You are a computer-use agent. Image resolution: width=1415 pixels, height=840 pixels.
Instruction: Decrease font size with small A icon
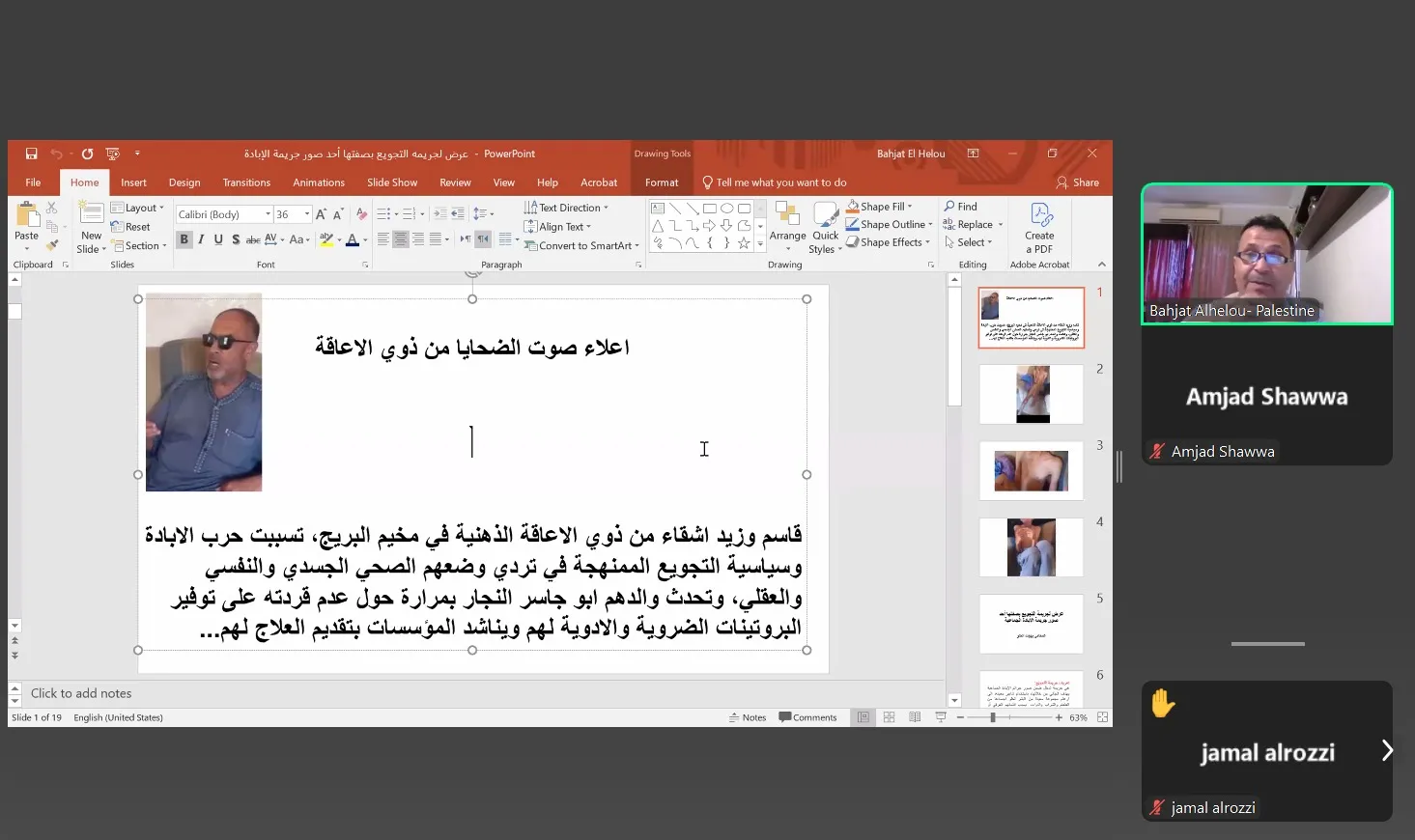pyautogui.click(x=338, y=214)
